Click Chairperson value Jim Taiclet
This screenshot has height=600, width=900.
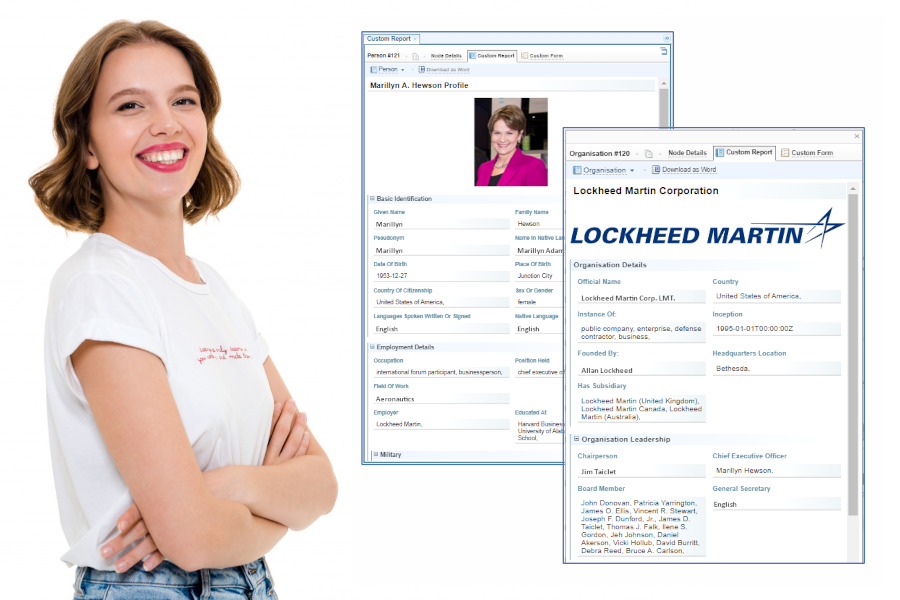point(642,471)
